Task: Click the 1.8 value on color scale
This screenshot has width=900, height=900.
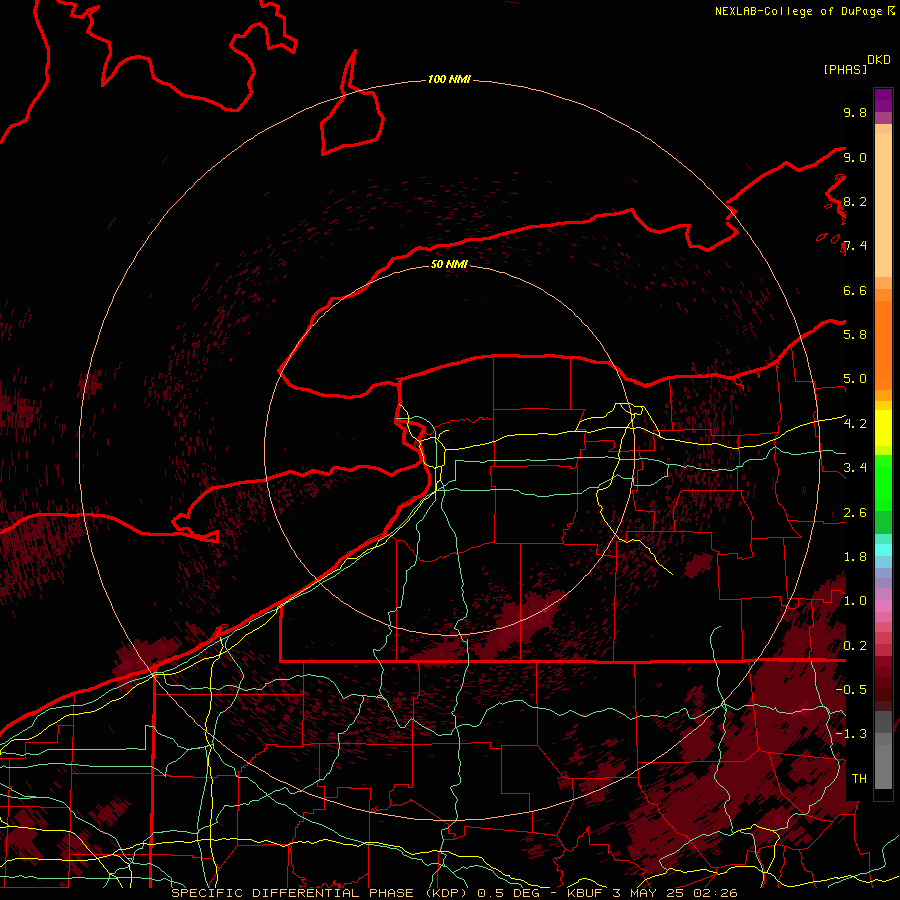Action: pyautogui.click(x=855, y=557)
